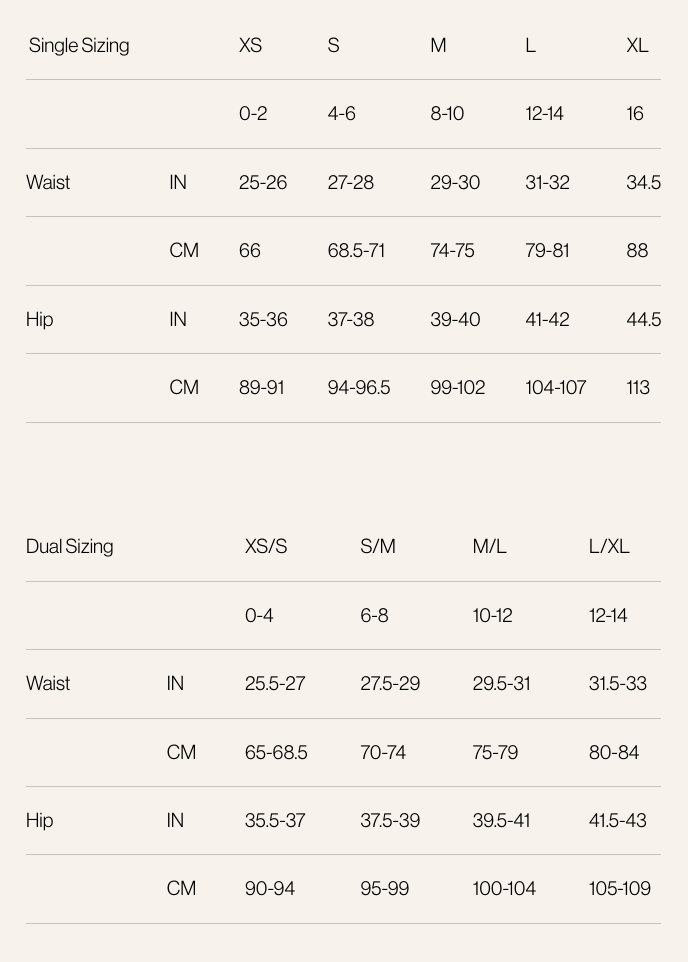
Task: Select the M/L dual size header
Action: point(490,546)
